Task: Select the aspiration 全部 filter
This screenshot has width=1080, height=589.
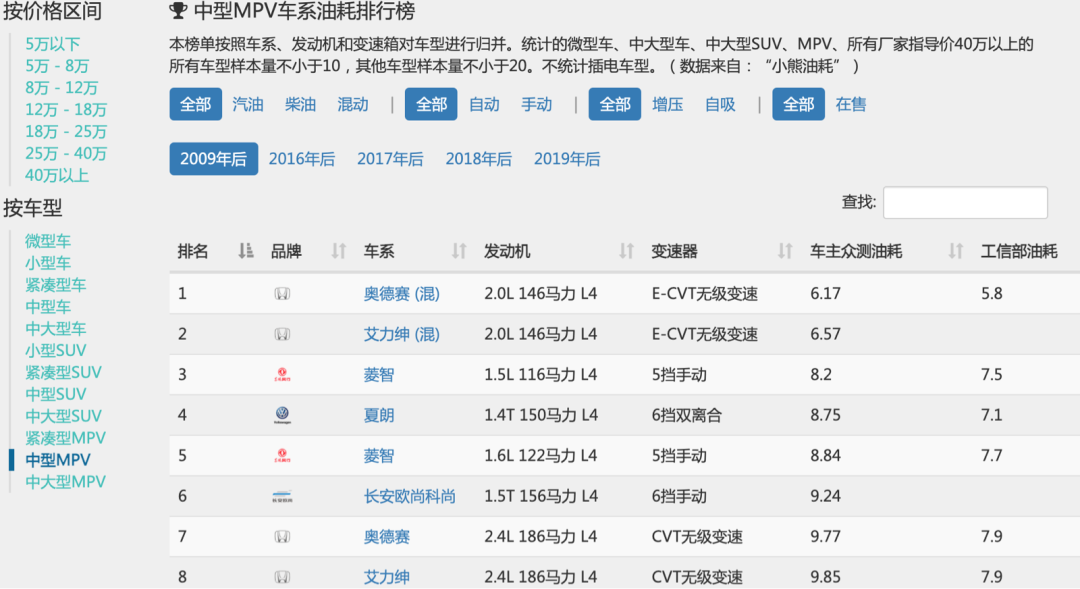Action: coord(615,104)
